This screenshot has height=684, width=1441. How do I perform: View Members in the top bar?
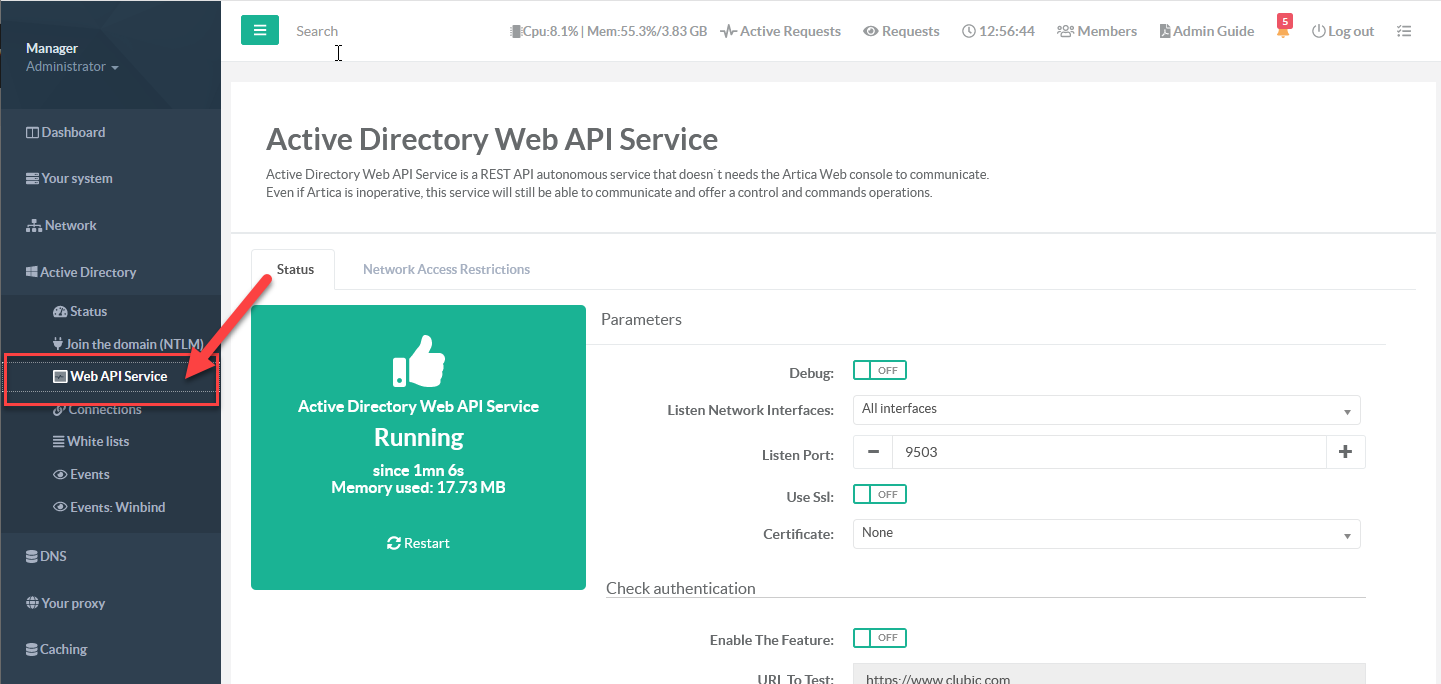coord(1096,31)
